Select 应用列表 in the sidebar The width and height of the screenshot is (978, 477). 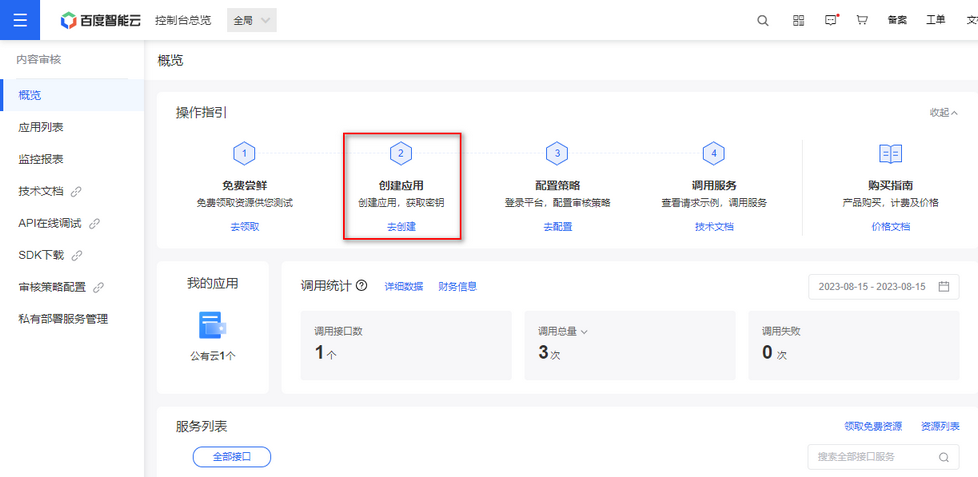41,127
